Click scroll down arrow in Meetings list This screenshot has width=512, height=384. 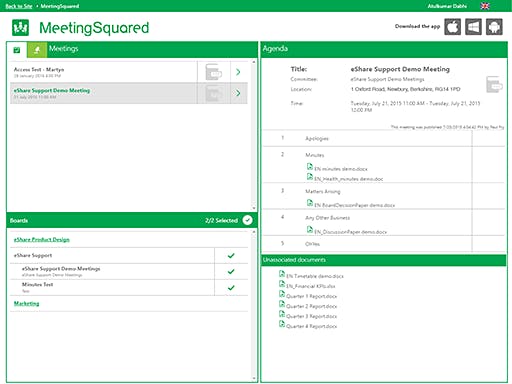tap(254, 208)
